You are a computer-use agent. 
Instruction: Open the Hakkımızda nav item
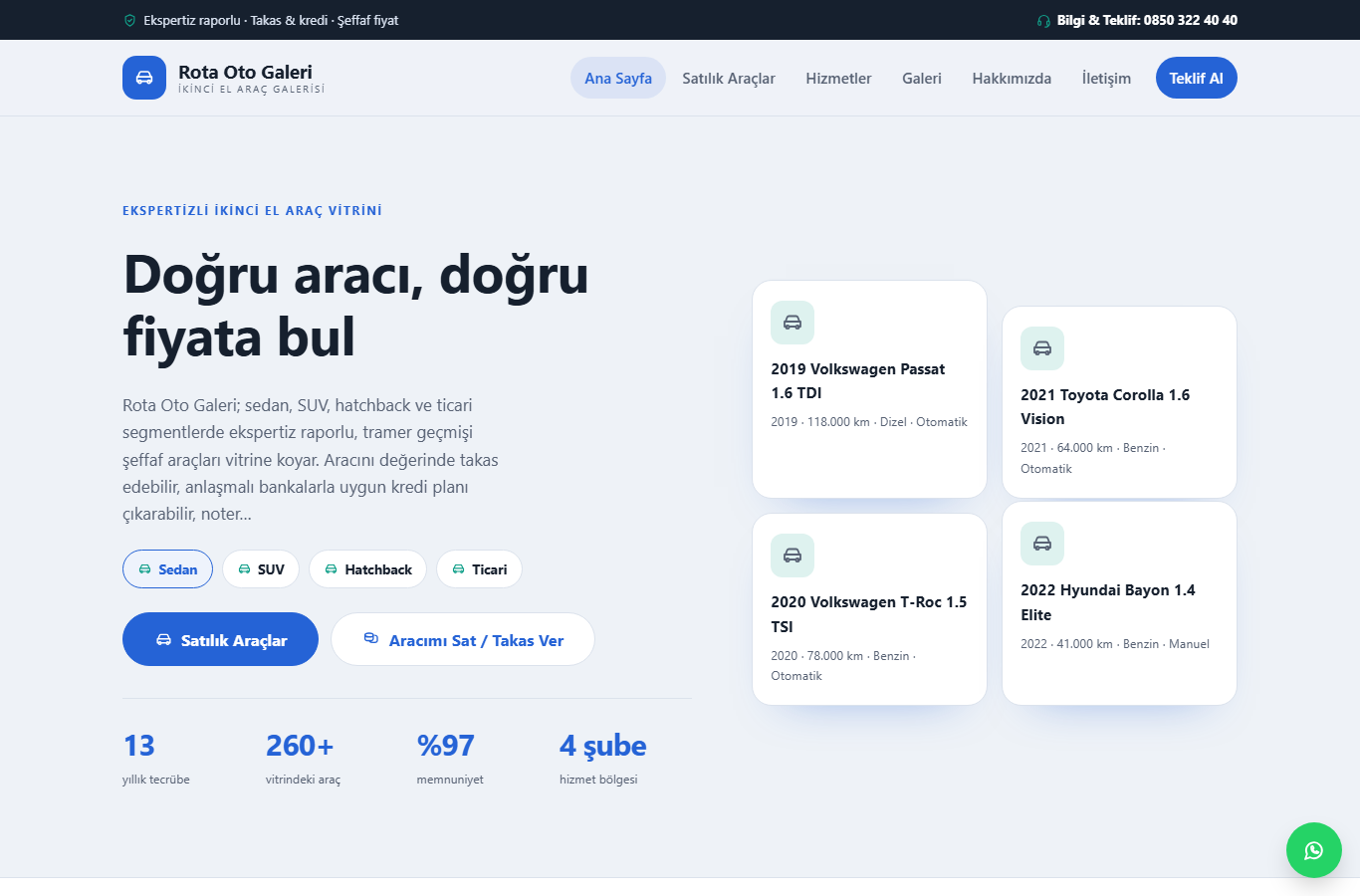coord(1012,78)
